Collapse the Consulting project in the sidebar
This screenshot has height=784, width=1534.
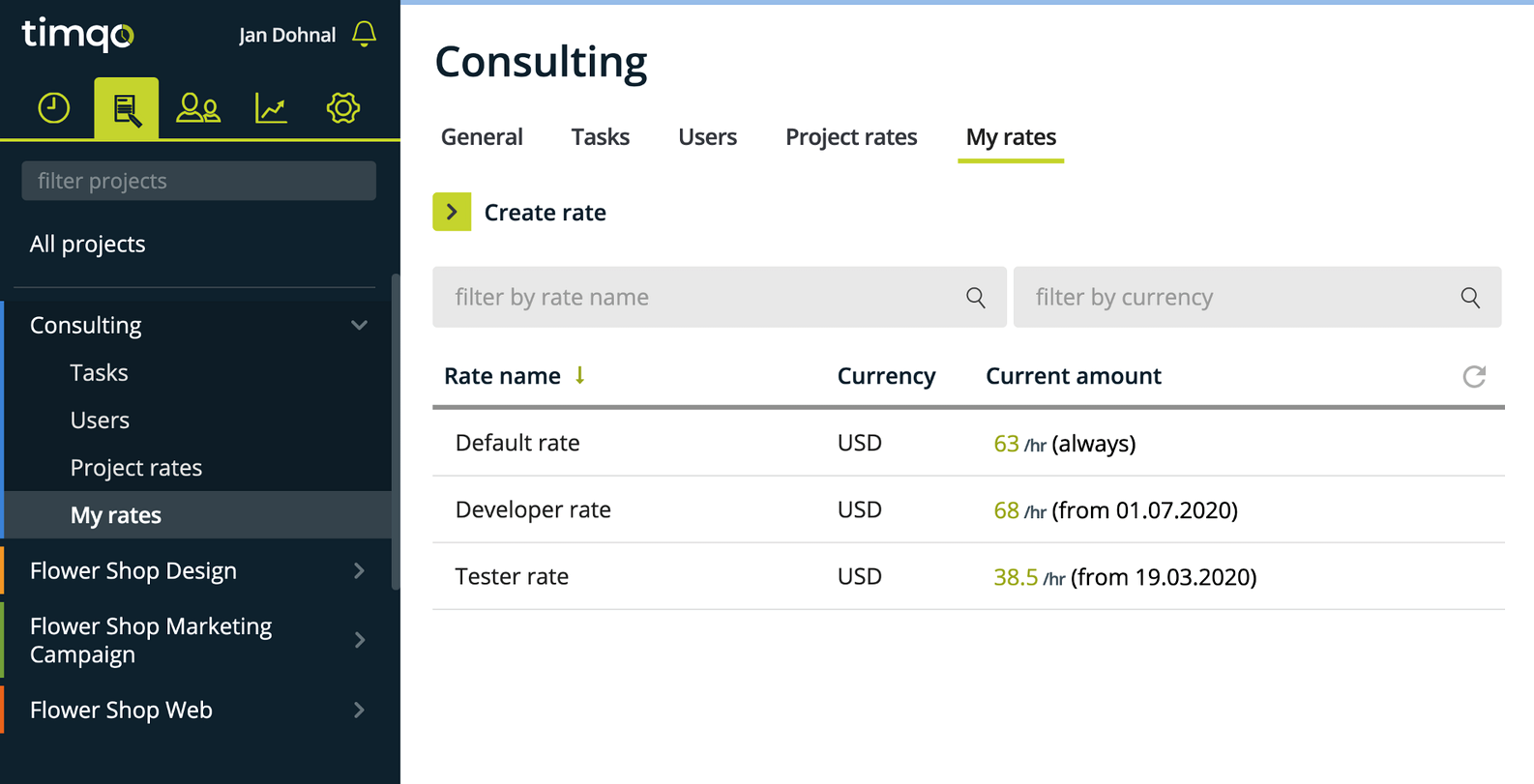359,325
